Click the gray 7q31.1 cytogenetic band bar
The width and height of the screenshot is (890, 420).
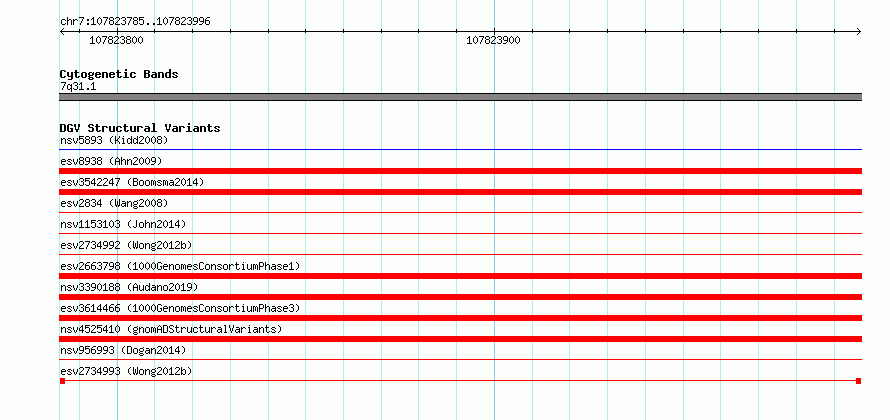[x=461, y=97]
